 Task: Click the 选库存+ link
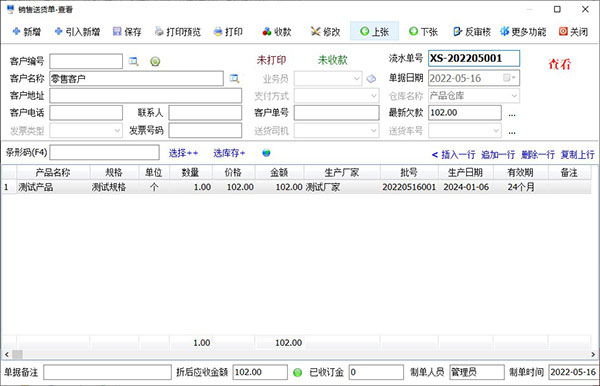click(x=229, y=153)
